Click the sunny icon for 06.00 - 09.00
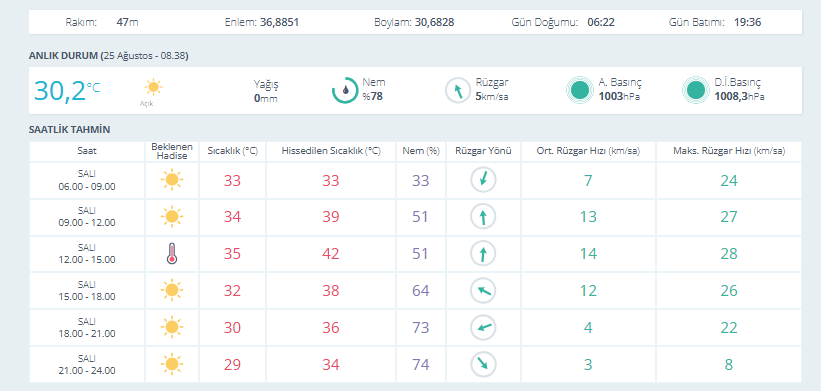The height and width of the screenshot is (391, 821). pyautogui.click(x=172, y=180)
